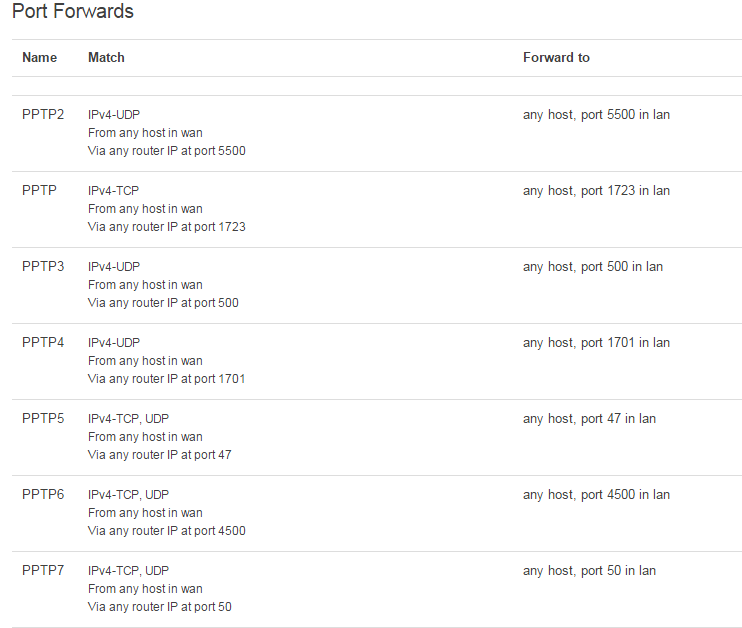Viewport: 742px width, 628px height.
Task: Select the PPTP5 rule name
Action: pos(43,419)
